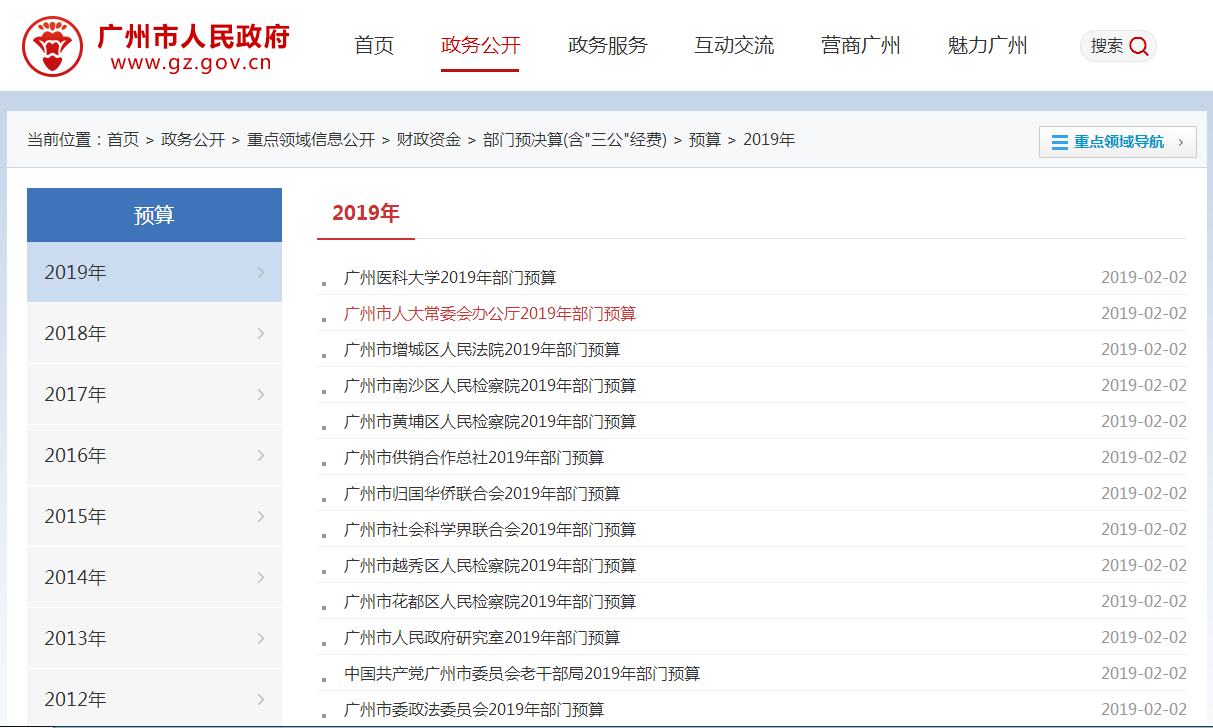The height and width of the screenshot is (728, 1213).
Task: Select 2014年 in the budget sidebar
Action: pyautogui.click(x=75, y=577)
